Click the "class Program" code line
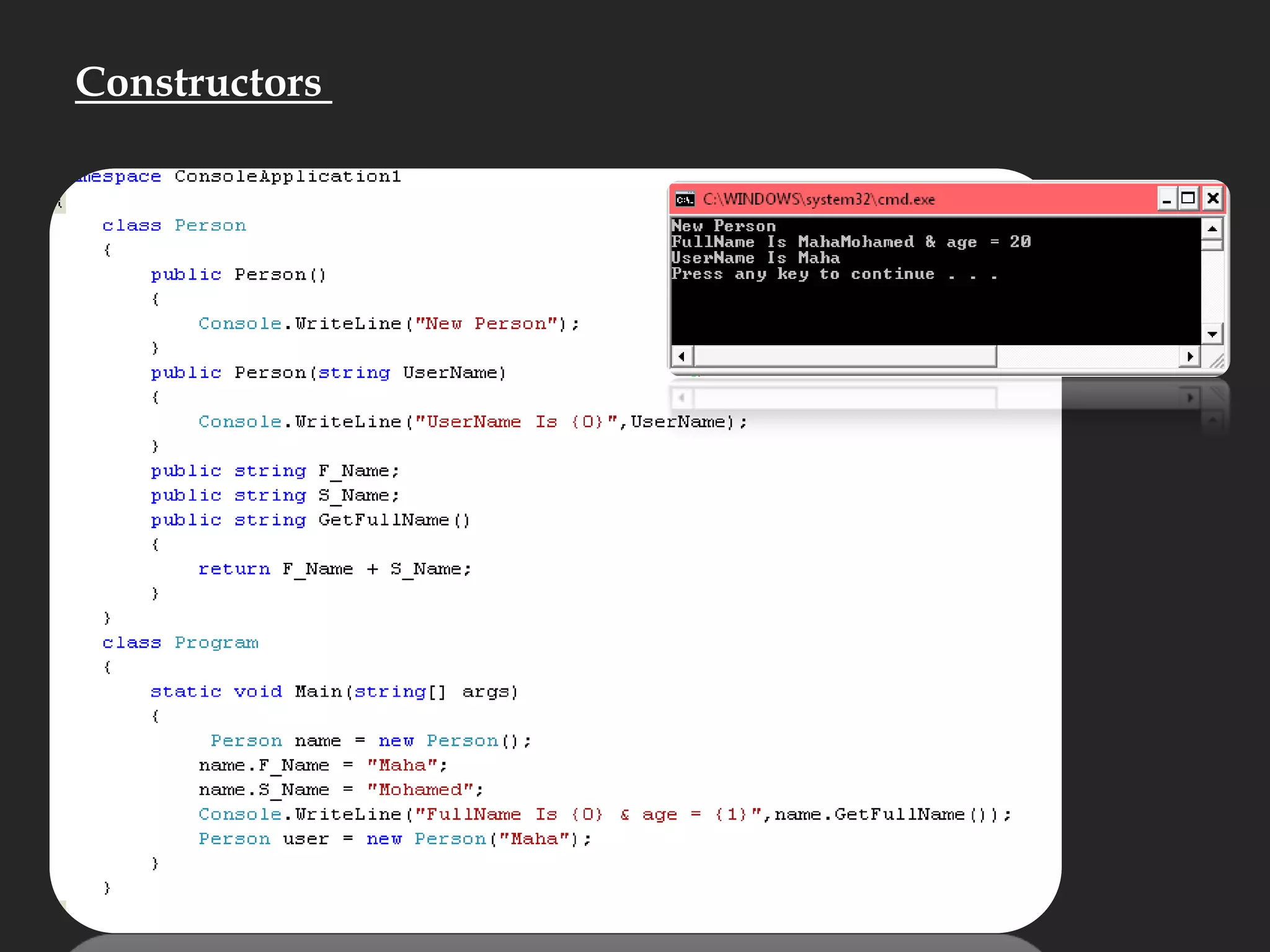 coord(180,642)
